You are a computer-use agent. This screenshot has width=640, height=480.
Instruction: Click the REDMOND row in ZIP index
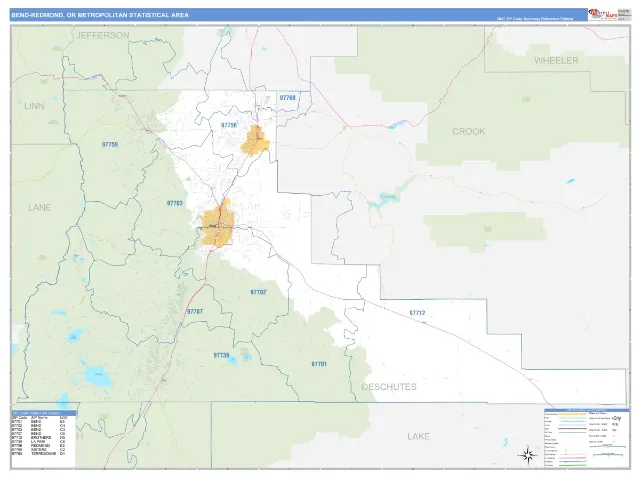pyautogui.click(x=39, y=446)
